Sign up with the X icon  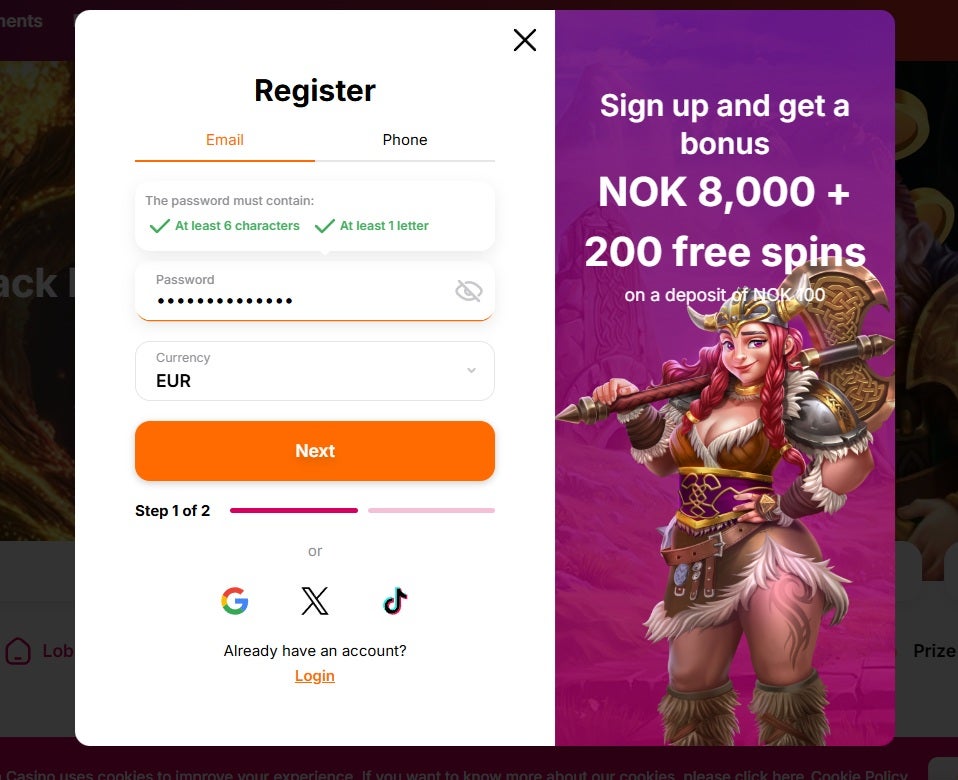coord(315,601)
